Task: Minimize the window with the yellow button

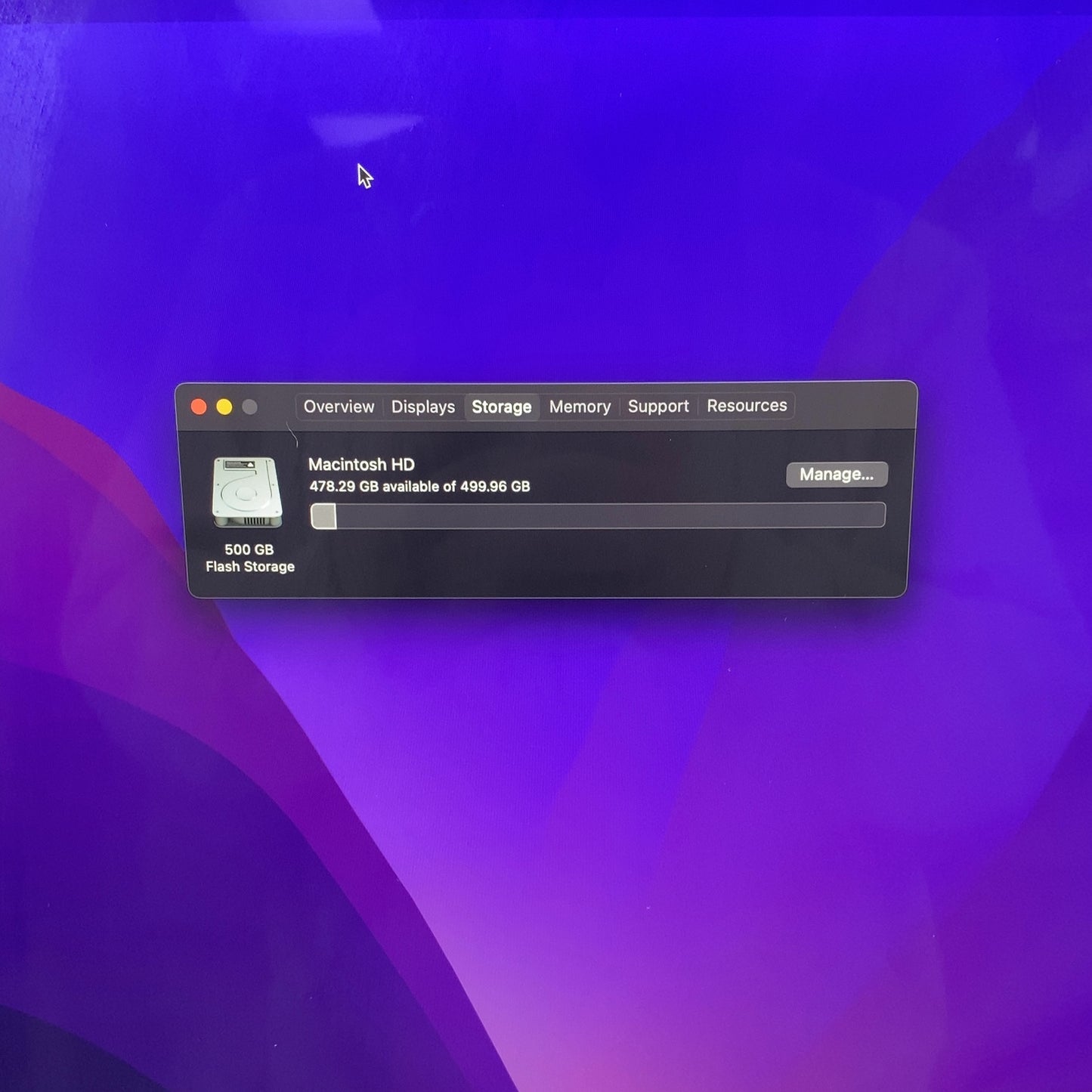Action: 224,407
